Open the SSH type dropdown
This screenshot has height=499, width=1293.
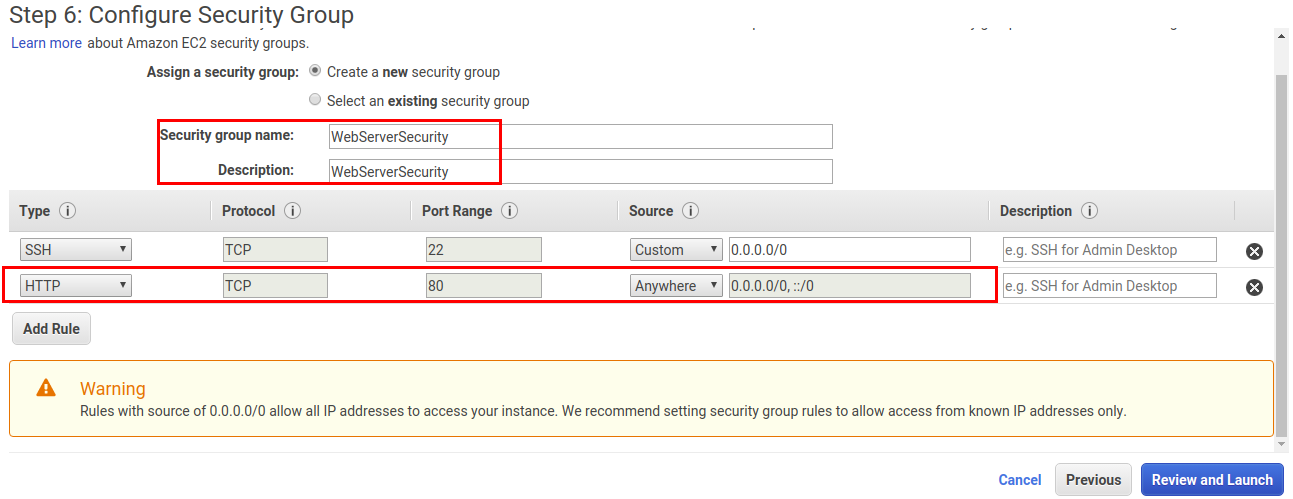point(76,250)
